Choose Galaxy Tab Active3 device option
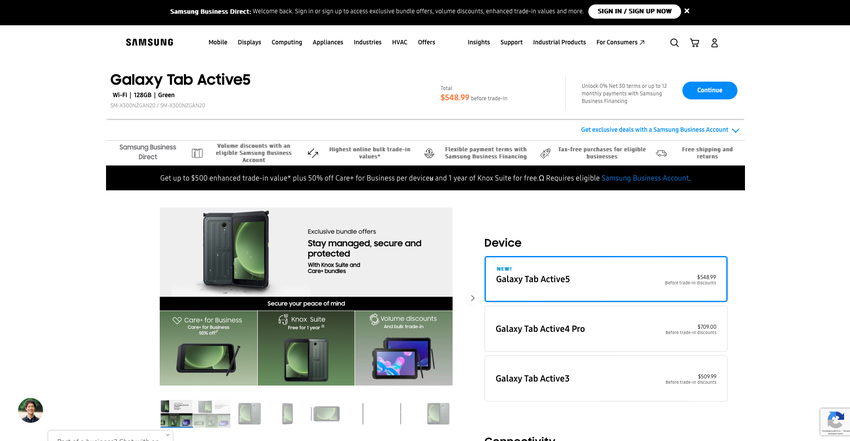Image resolution: width=850 pixels, height=441 pixels. click(x=605, y=378)
